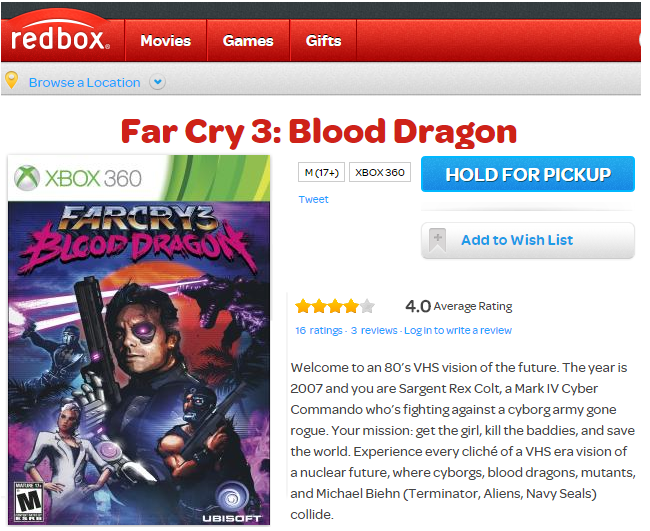Open the Gifts menu
This screenshot has height=531, width=650.
click(x=323, y=41)
